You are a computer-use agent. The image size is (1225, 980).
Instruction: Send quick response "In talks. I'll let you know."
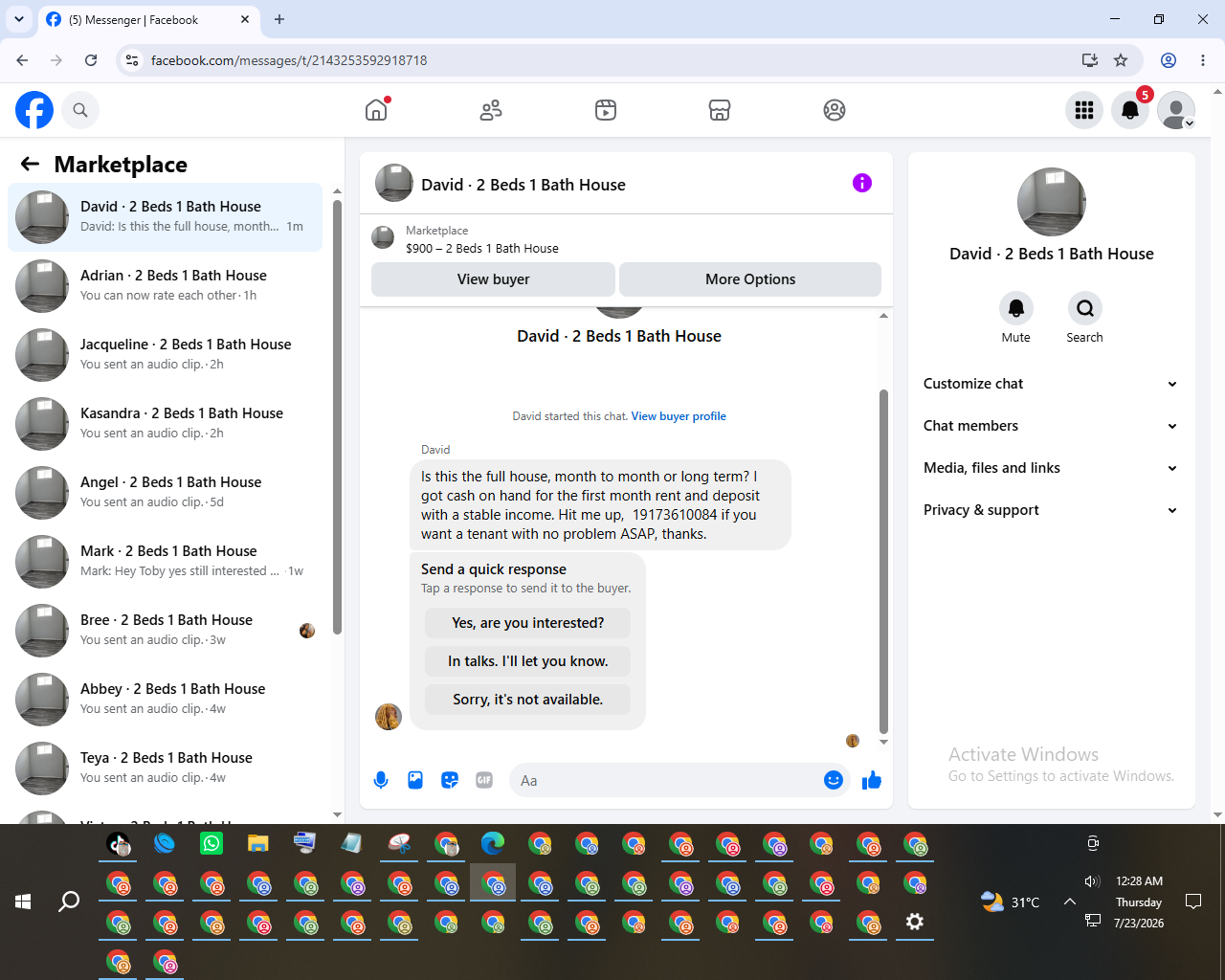pyautogui.click(x=527, y=661)
